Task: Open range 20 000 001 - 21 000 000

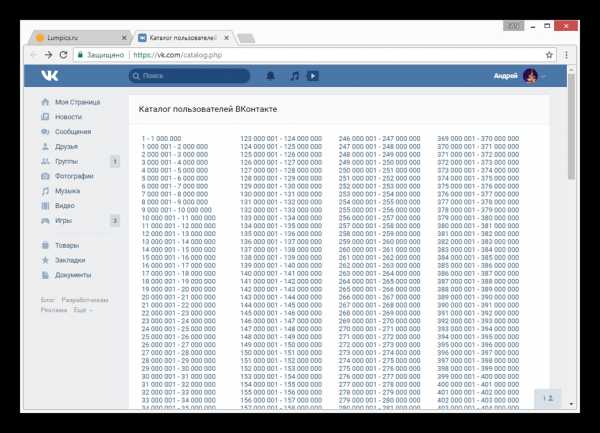Action: (x=178, y=297)
